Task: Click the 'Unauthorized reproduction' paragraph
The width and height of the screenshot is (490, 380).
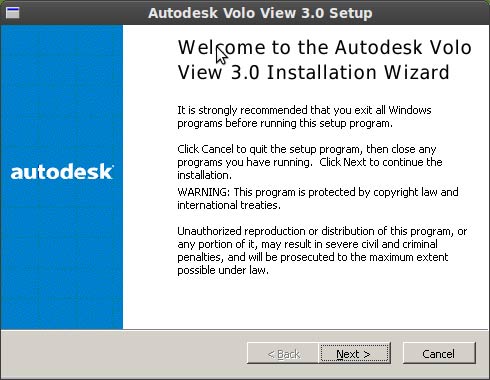Action: [322, 251]
